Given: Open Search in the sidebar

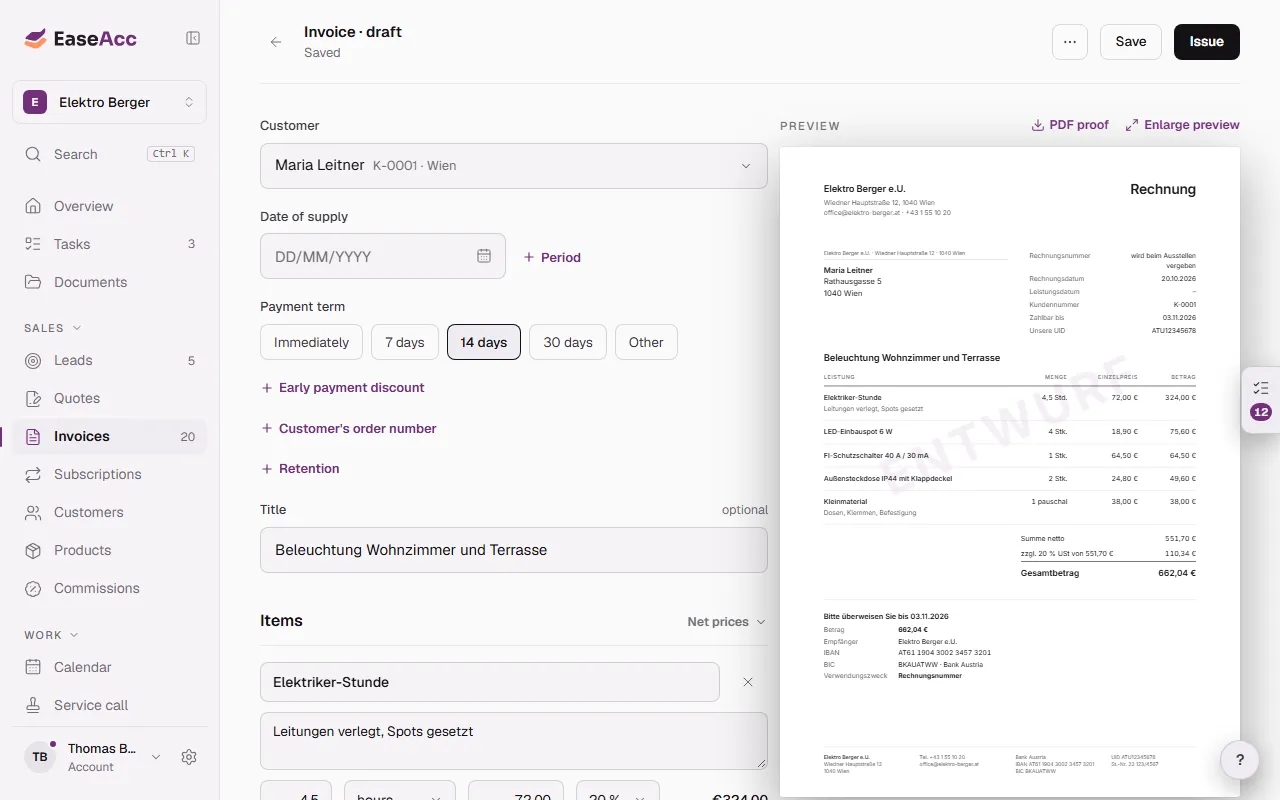Looking at the screenshot, I should pyautogui.click(x=110, y=154).
